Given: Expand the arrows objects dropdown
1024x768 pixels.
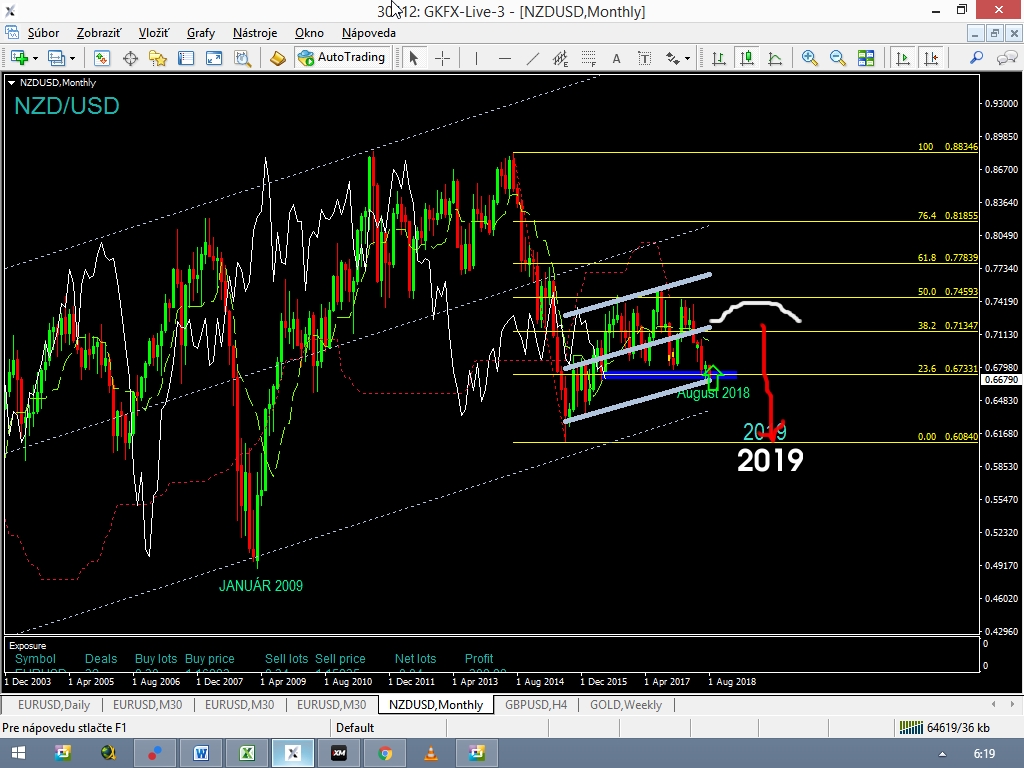Looking at the screenshot, I should coord(687,59).
